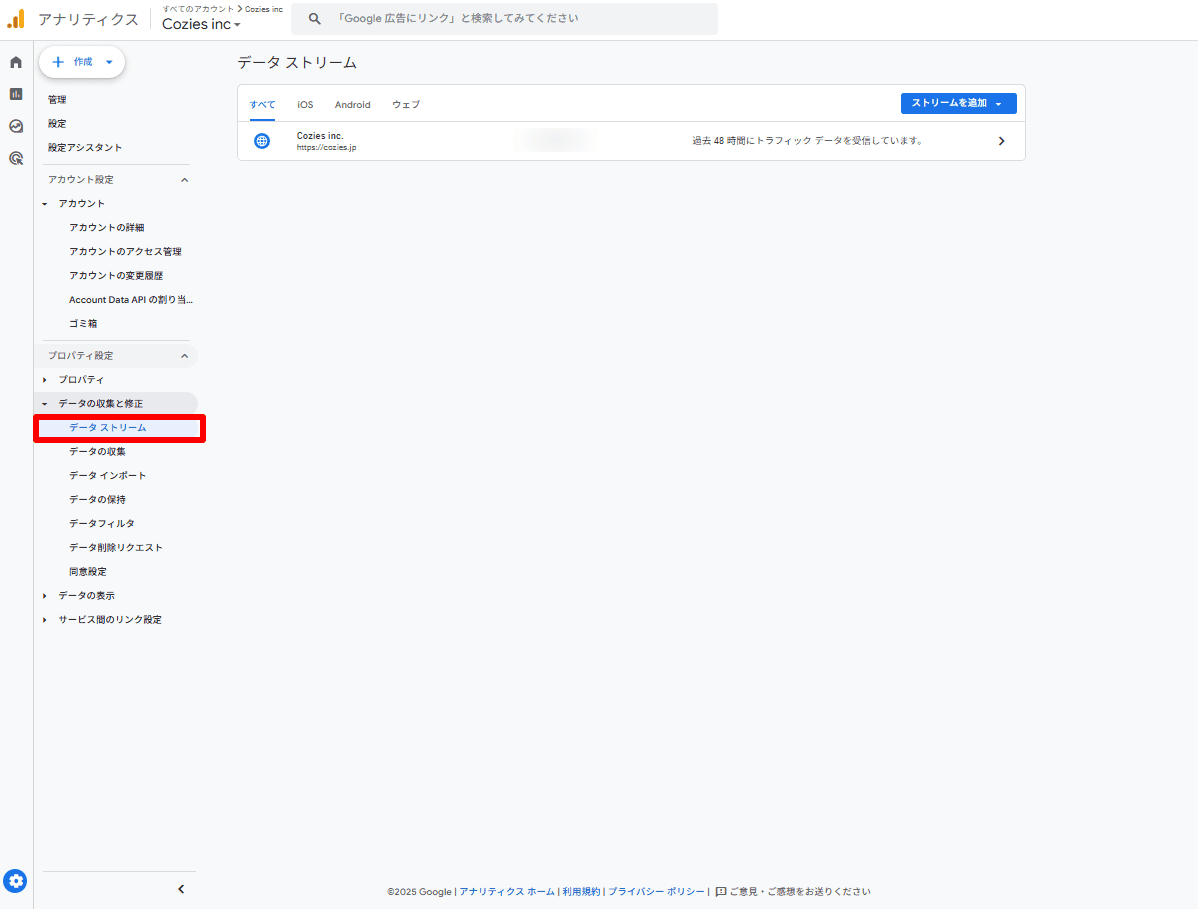
Task: Switch to the Android tab
Action: [352, 105]
